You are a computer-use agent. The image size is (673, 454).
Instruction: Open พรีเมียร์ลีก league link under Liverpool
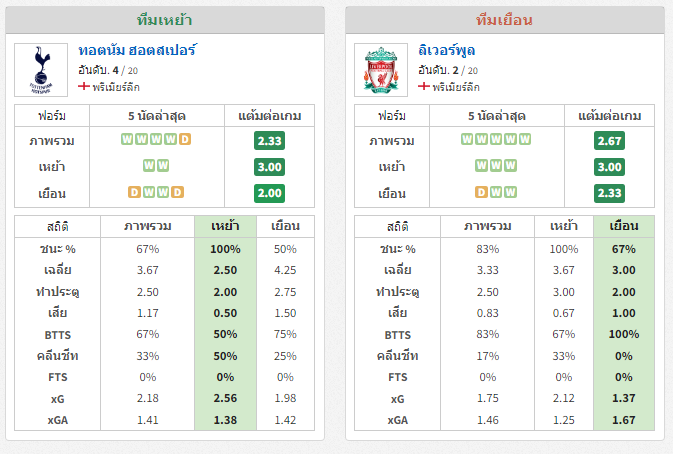click(456, 87)
